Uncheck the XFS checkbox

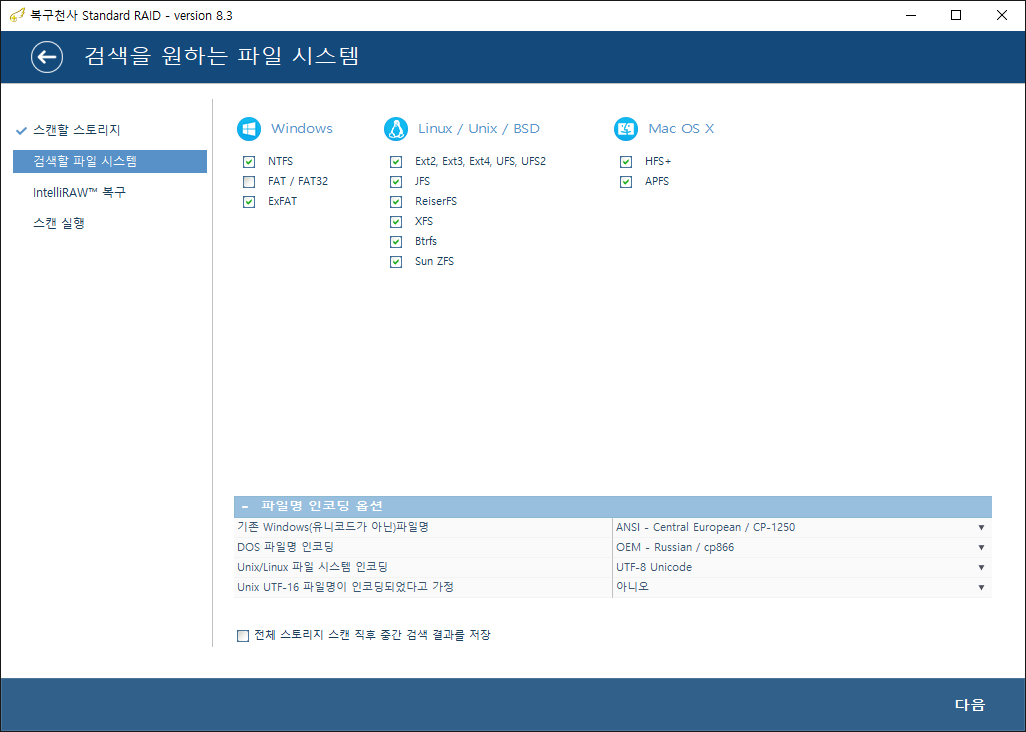tap(396, 222)
